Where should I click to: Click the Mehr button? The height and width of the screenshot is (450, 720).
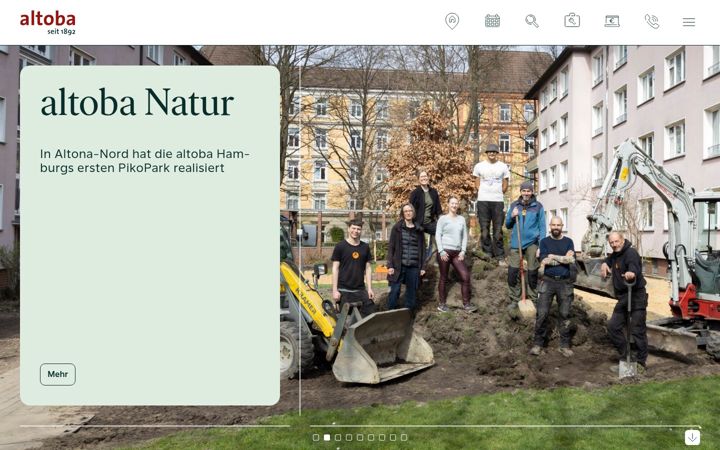(58, 374)
